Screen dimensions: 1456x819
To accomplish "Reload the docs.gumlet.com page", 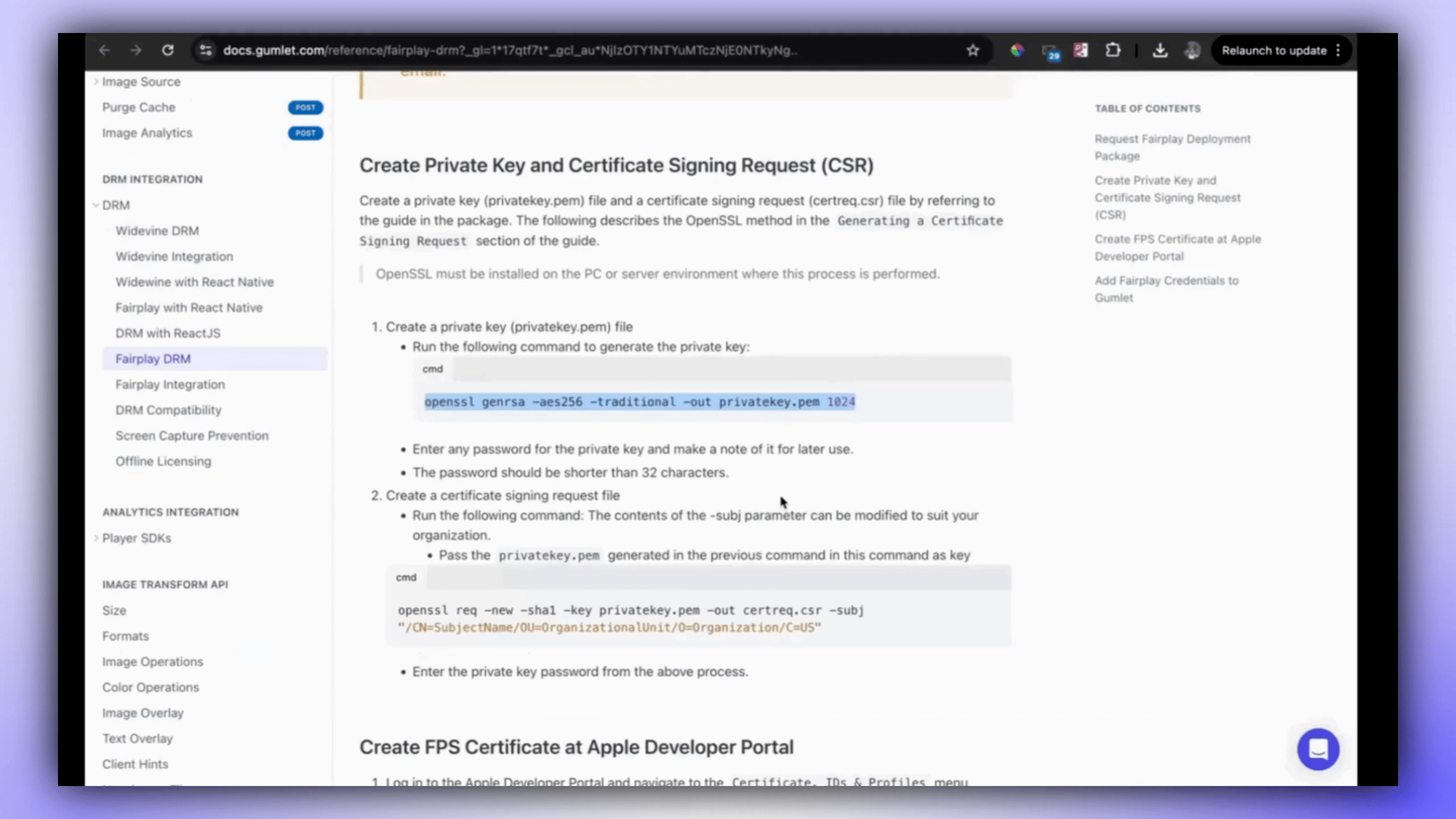I will click(168, 50).
